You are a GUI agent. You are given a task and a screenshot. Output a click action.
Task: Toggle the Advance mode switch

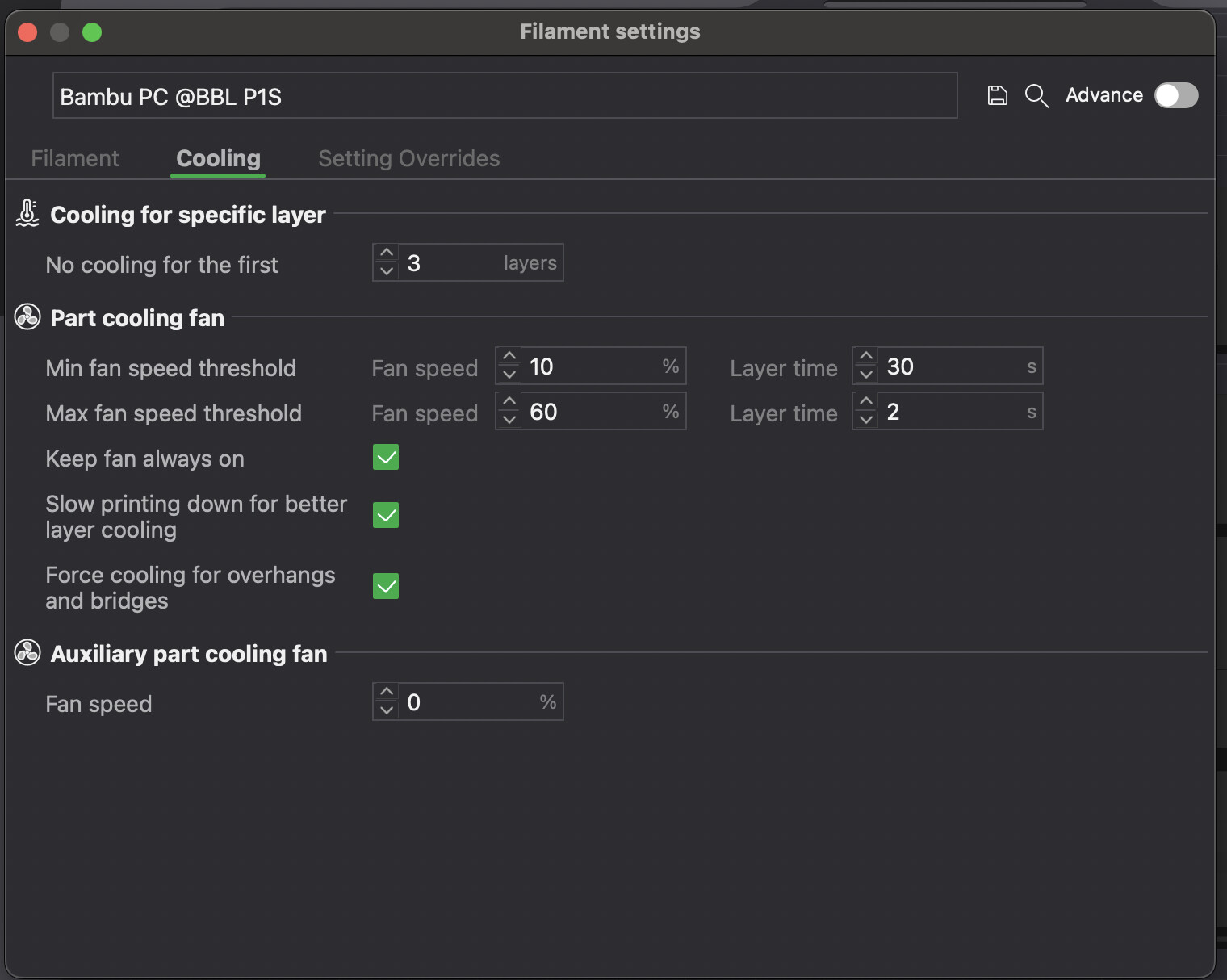coord(1176,95)
